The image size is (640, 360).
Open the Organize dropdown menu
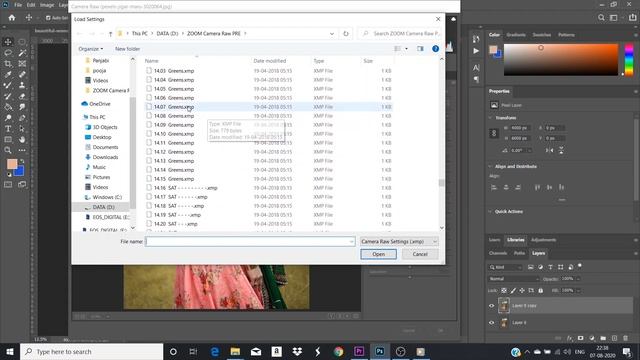point(91,49)
